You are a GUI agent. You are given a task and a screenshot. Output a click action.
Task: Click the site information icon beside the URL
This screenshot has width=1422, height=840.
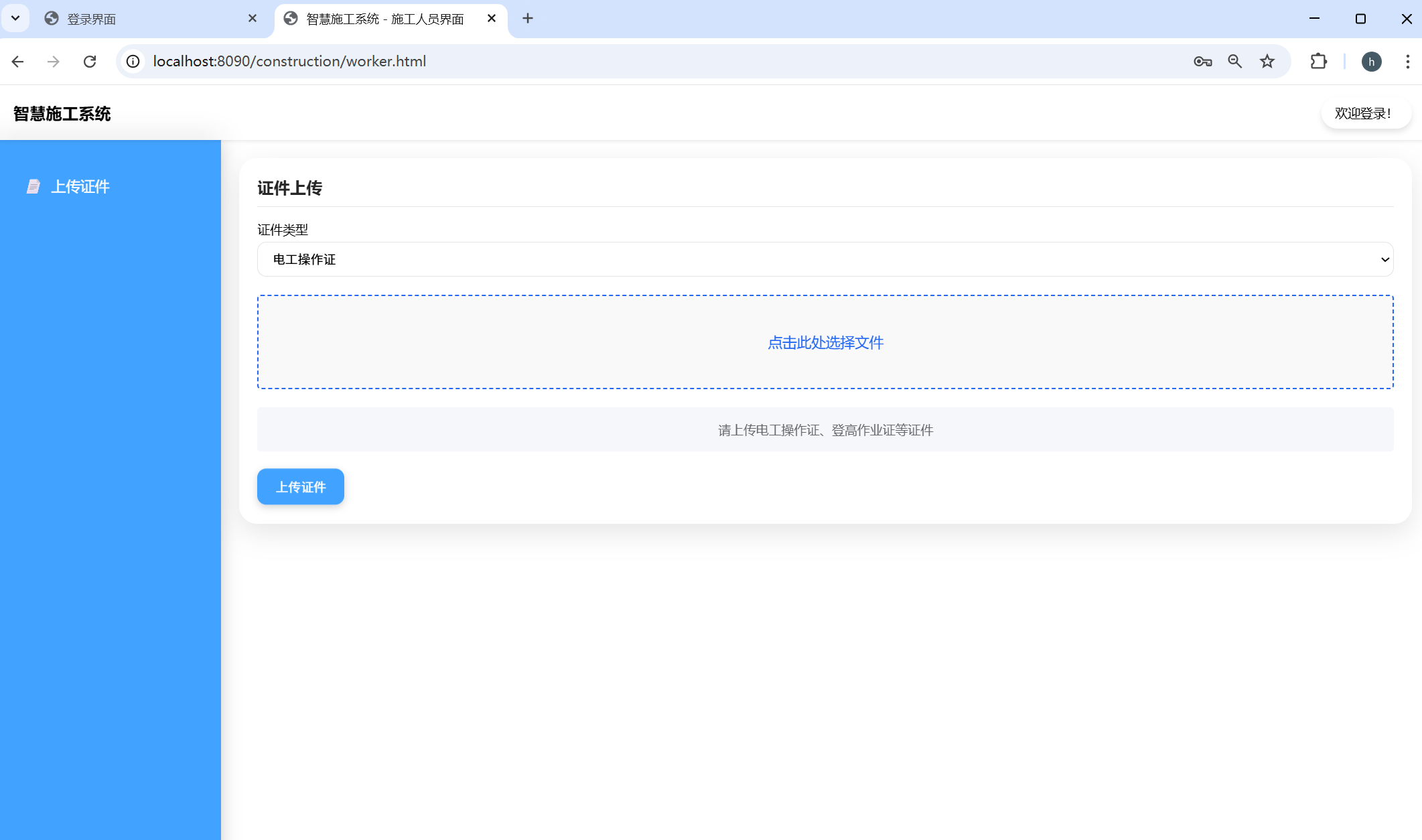coord(133,62)
